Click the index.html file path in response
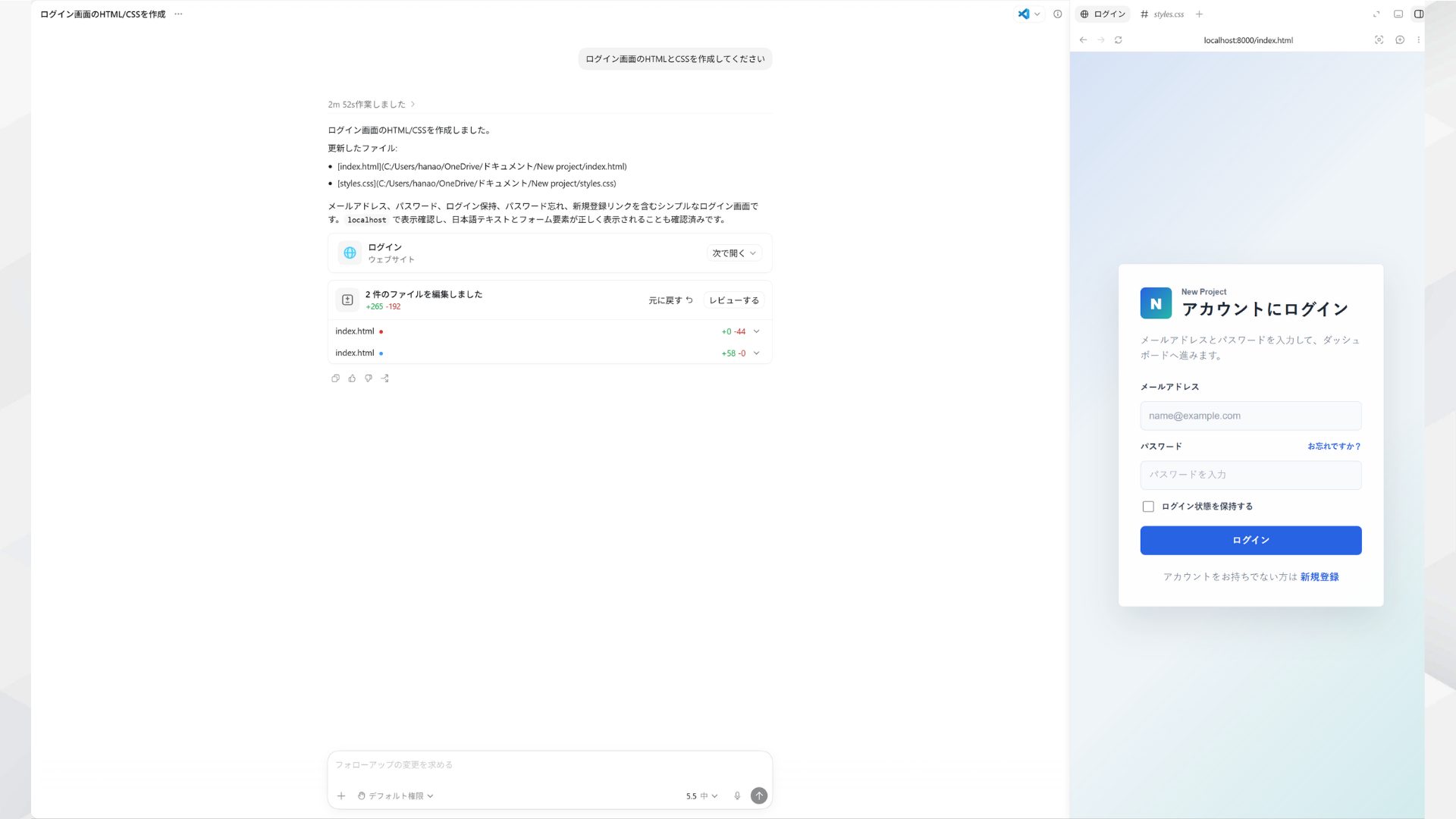Viewport: 1456px width, 819px height. click(482, 167)
